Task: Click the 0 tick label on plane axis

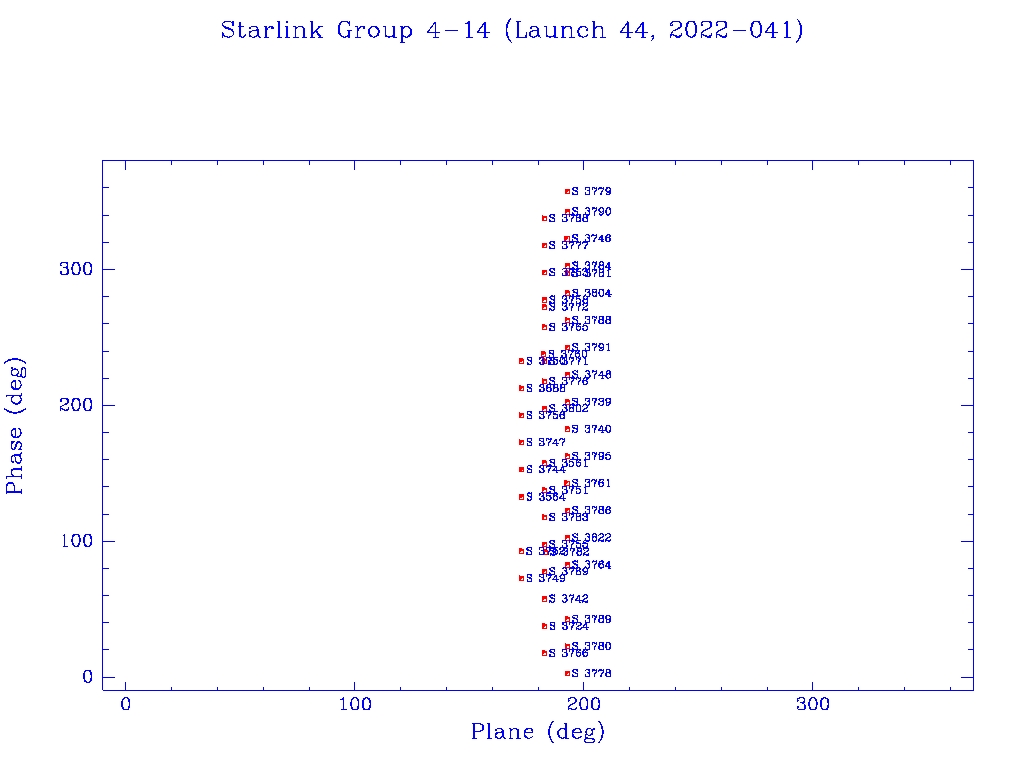Action: tap(126, 705)
